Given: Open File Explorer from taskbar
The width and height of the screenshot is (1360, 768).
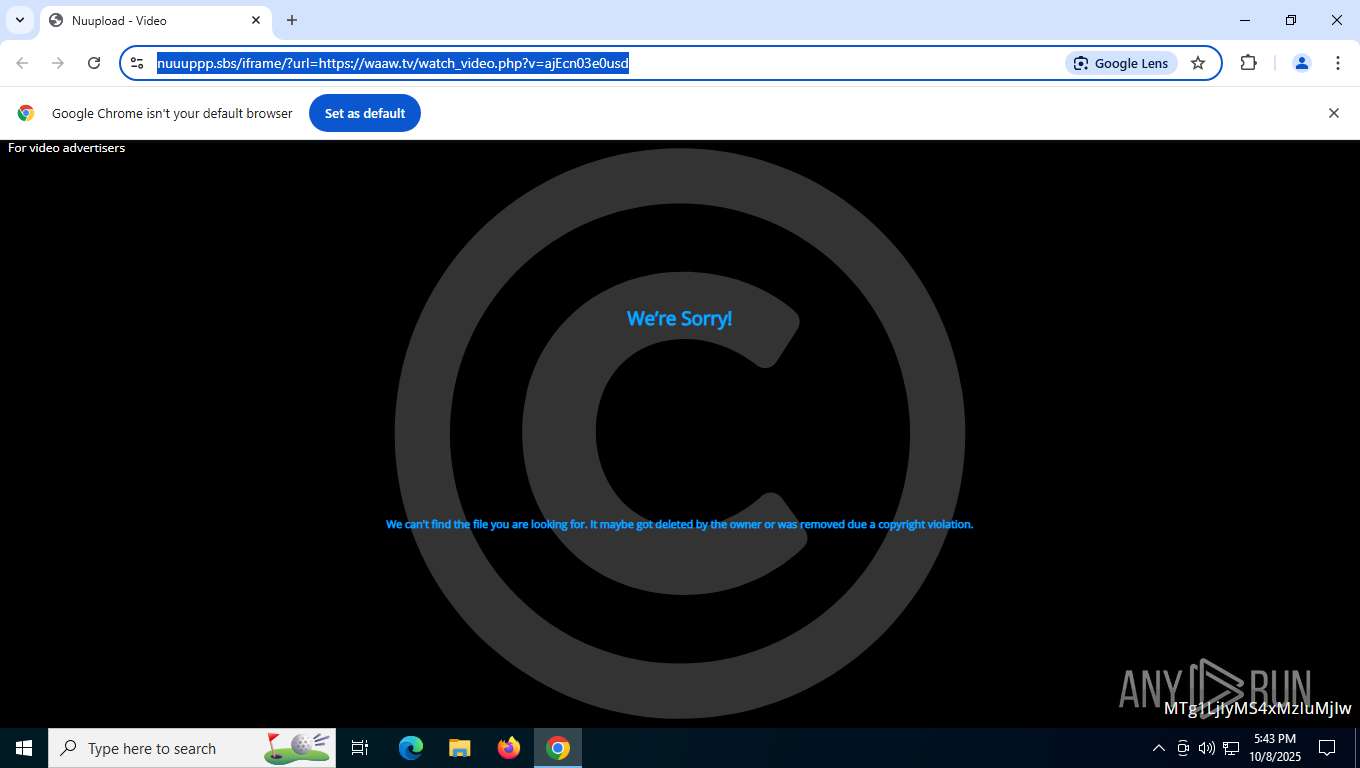Looking at the screenshot, I should click(460, 748).
